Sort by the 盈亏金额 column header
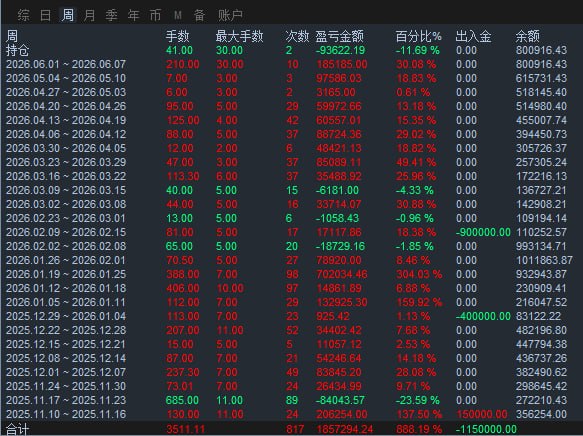The height and width of the screenshot is (436, 583). pyautogui.click(x=339, y=36)
